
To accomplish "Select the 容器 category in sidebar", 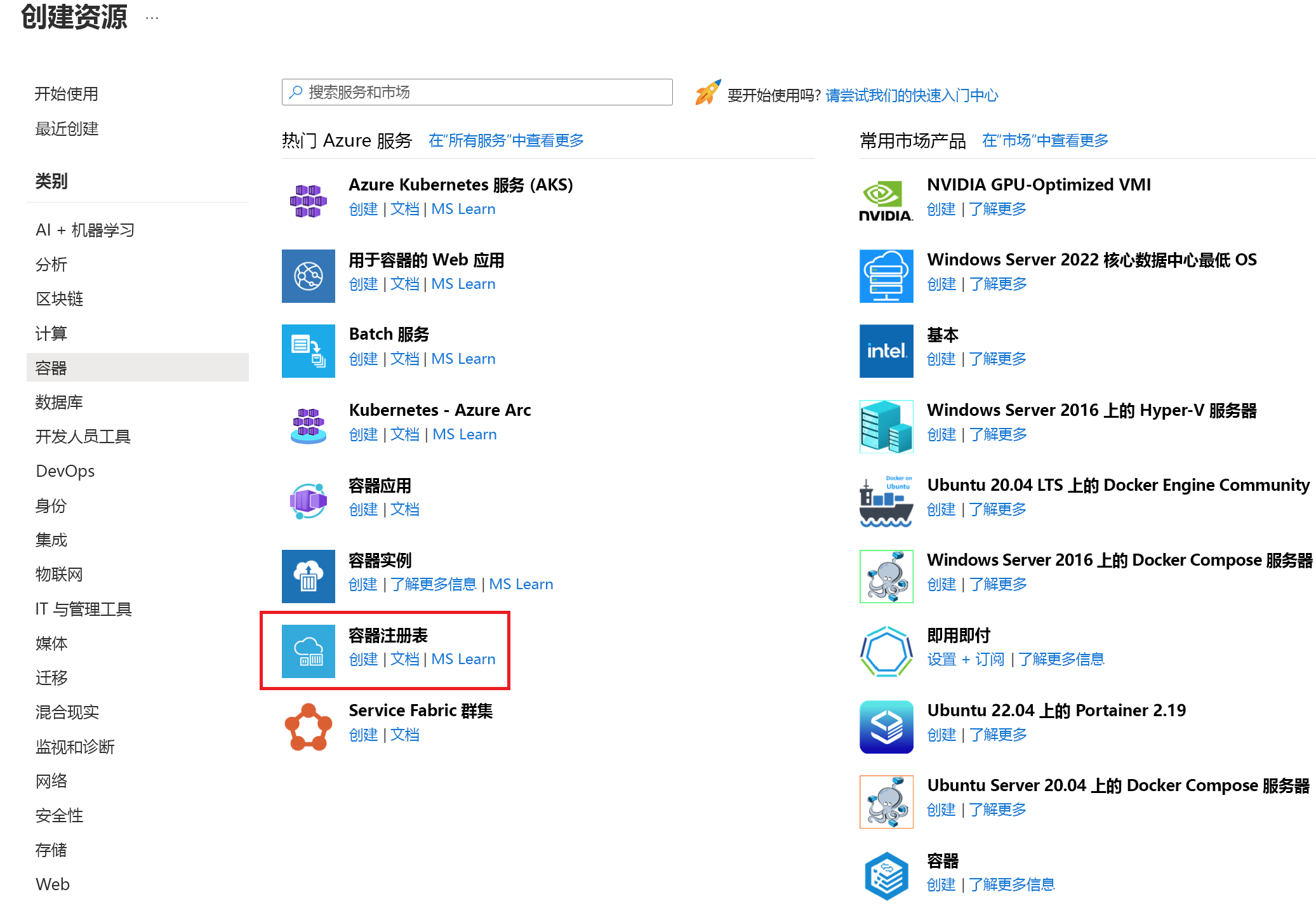I will click(x=51, y=368).
